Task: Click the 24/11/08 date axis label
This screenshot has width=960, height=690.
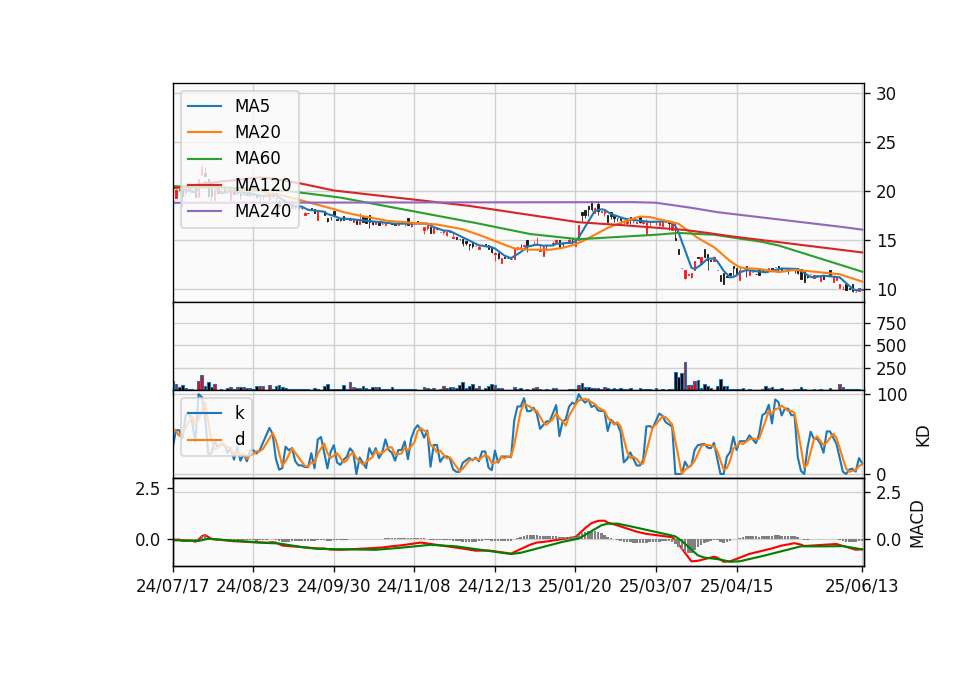Action: pyautogui.click(x=414, y=586)
